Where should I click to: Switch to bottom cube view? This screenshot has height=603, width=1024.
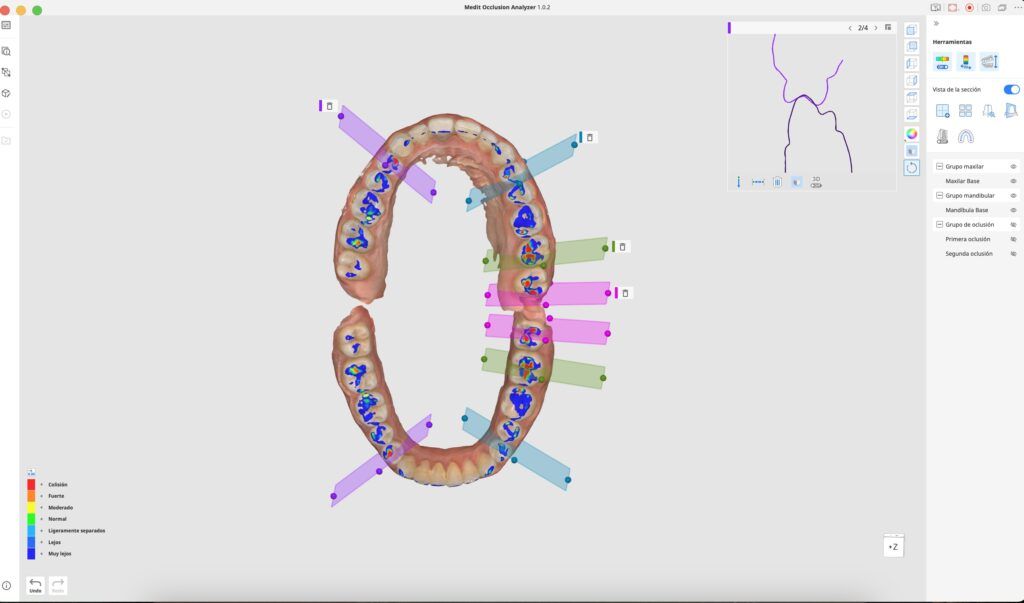(x=911, y=114)
